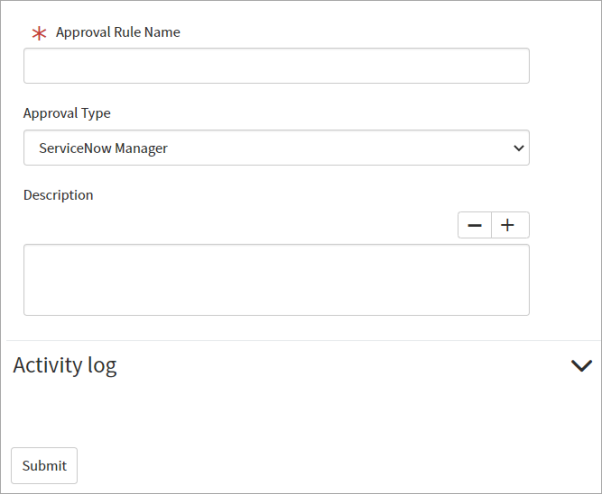
Task: Click the Description field label
Action: click(x=58, y=195)
